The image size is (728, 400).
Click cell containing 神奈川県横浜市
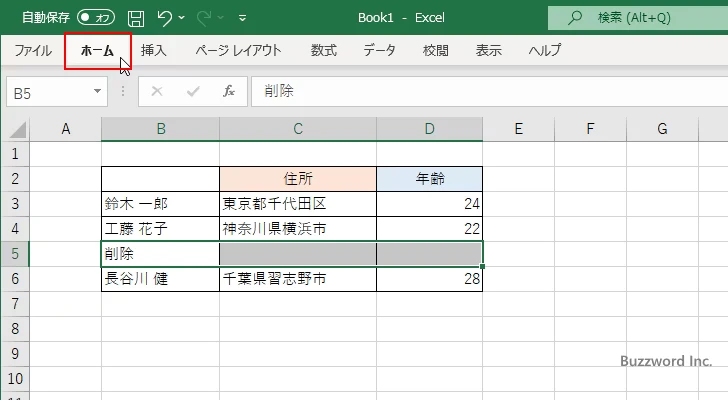298,229
